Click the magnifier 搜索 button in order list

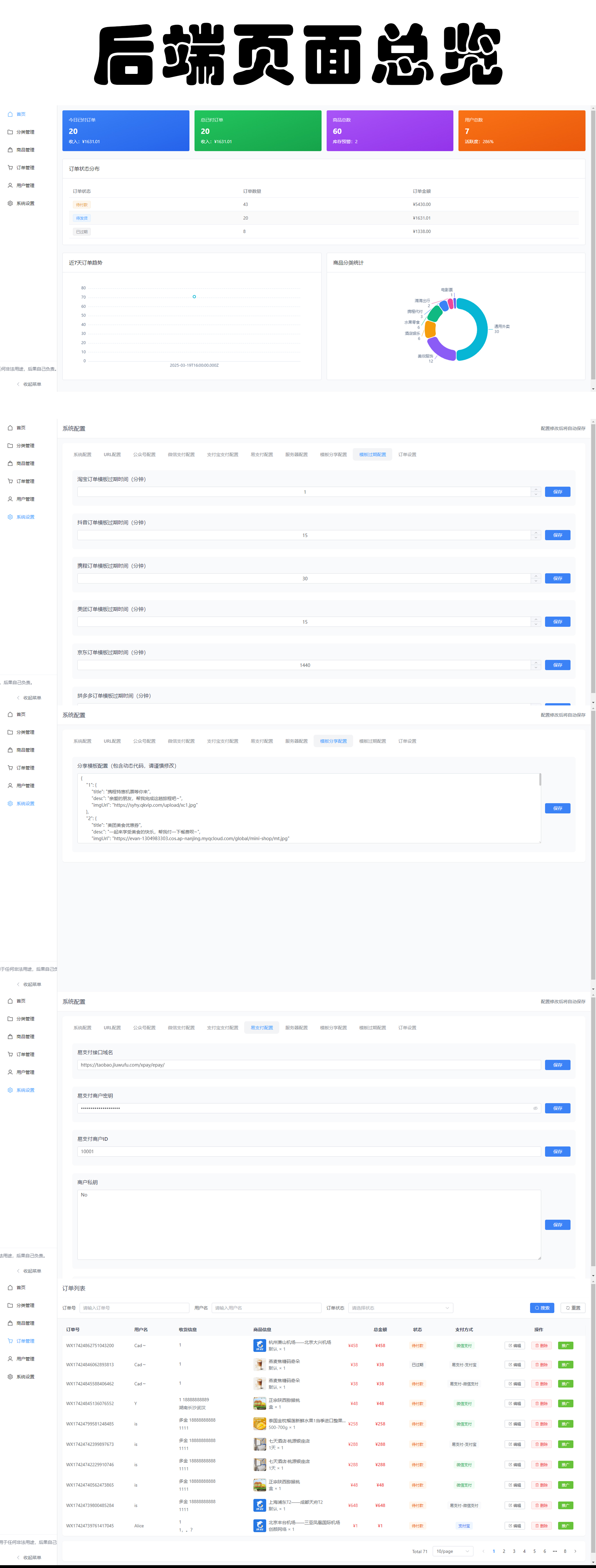[x=542, y=1307]
